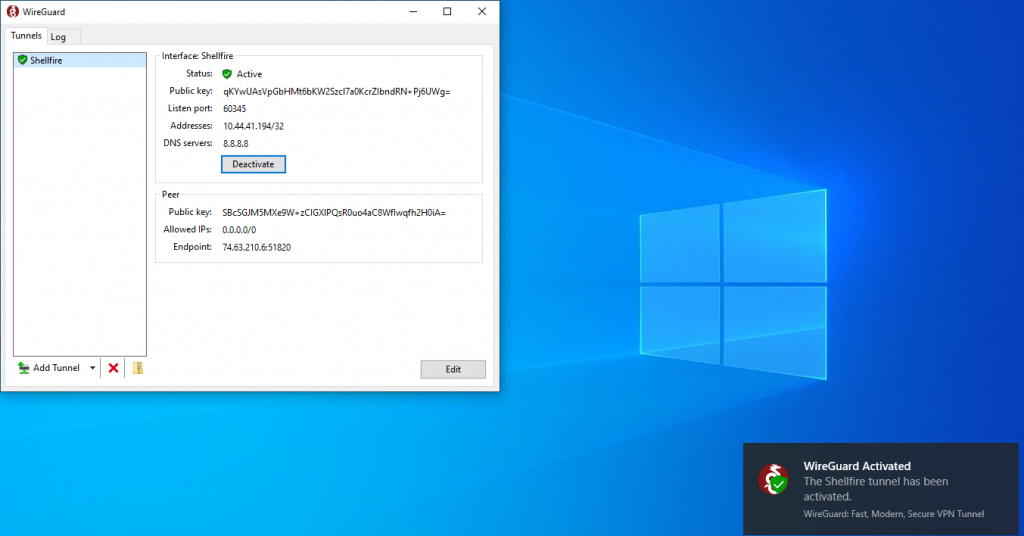Image resolution: width=1024 pixels, height=536 pixels.
Task: Open the Edit tunnel dialog
Action: 453,370
